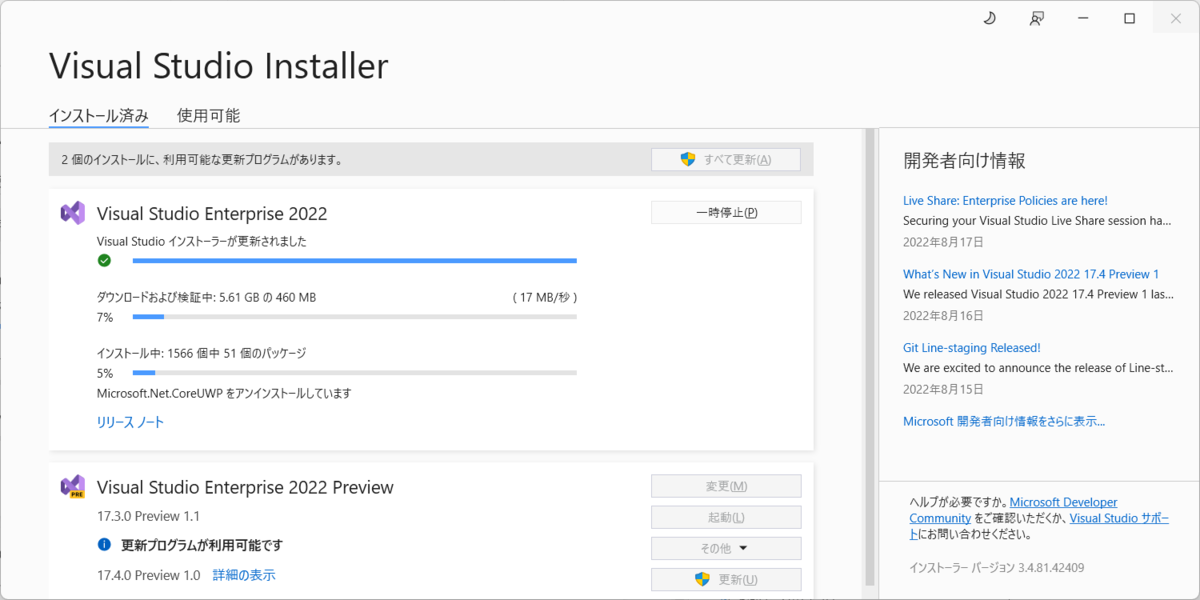The width and height of the screenshot is (1200, 600).
Task: Click the 17.4.0 Preview 1.0 version text
Action: click(x=148, y=575)
